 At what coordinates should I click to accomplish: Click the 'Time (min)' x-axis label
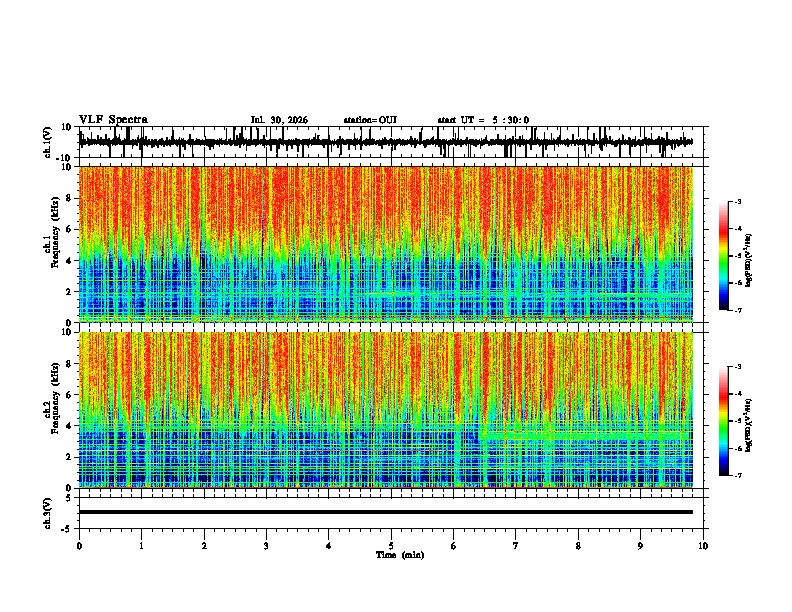pyautogui.click(x=400, y=555)
